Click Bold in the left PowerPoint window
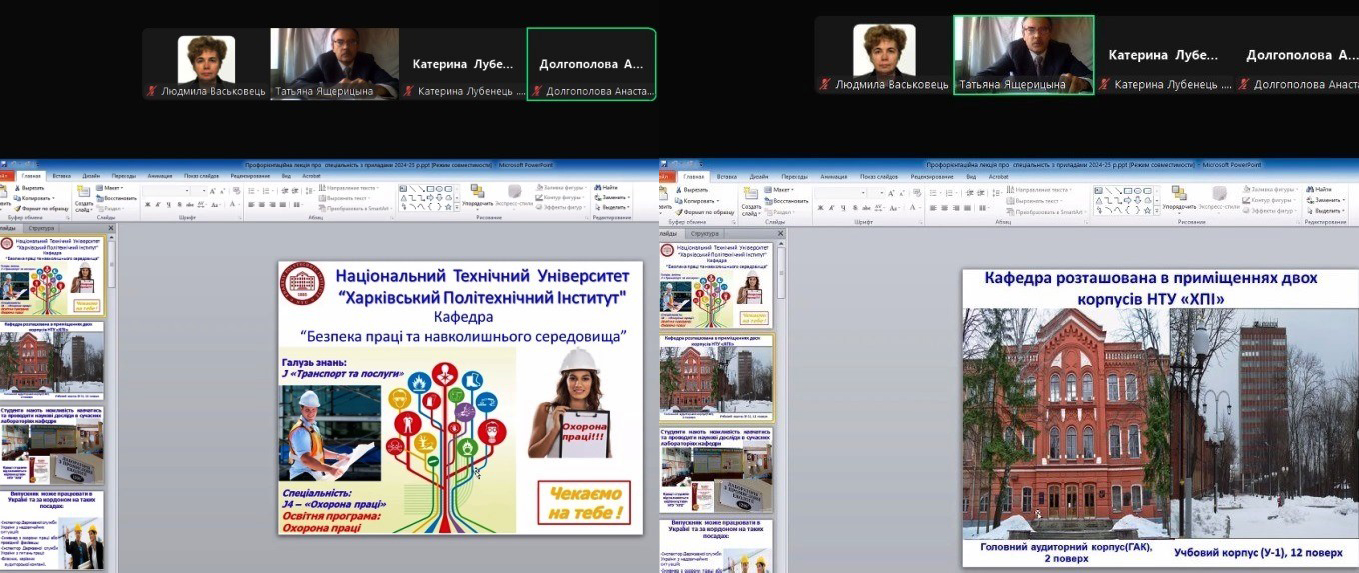 click(x=148, y=204)
